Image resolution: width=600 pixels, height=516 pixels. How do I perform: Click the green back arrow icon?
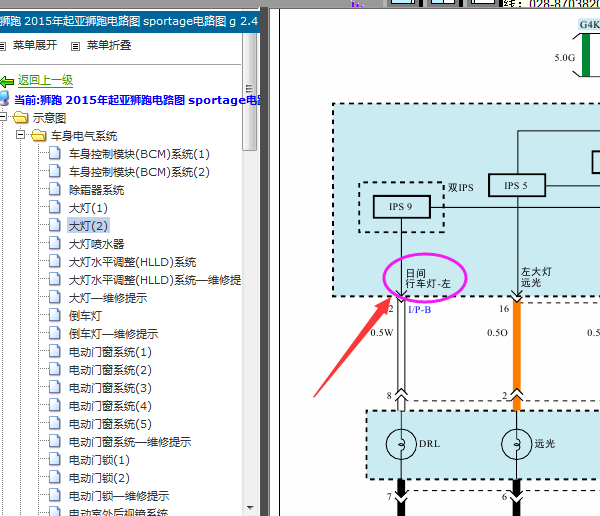pyautogui.click(x=7, y=82)
